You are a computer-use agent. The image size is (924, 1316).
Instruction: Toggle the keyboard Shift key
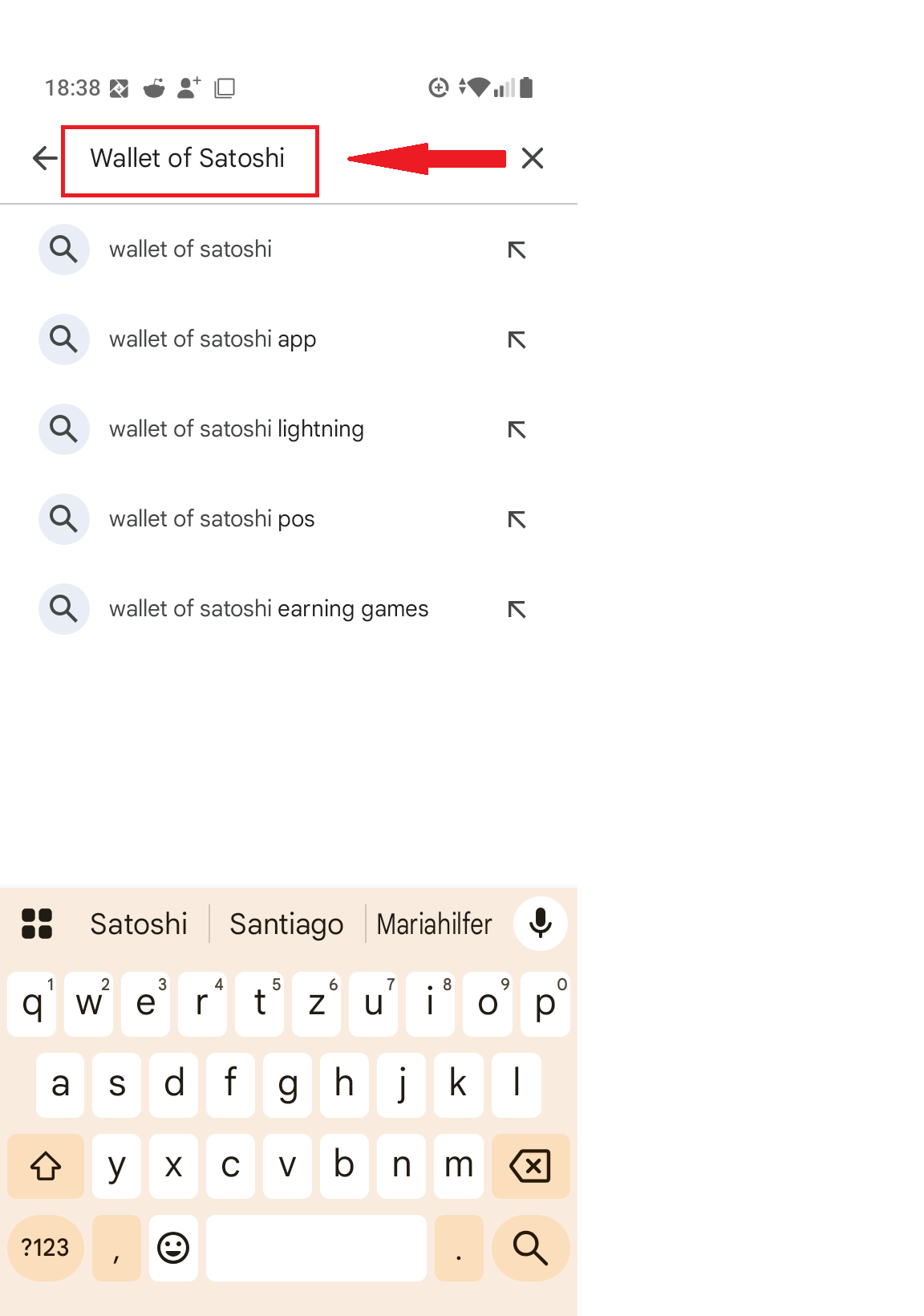(x=46, y=1166)
